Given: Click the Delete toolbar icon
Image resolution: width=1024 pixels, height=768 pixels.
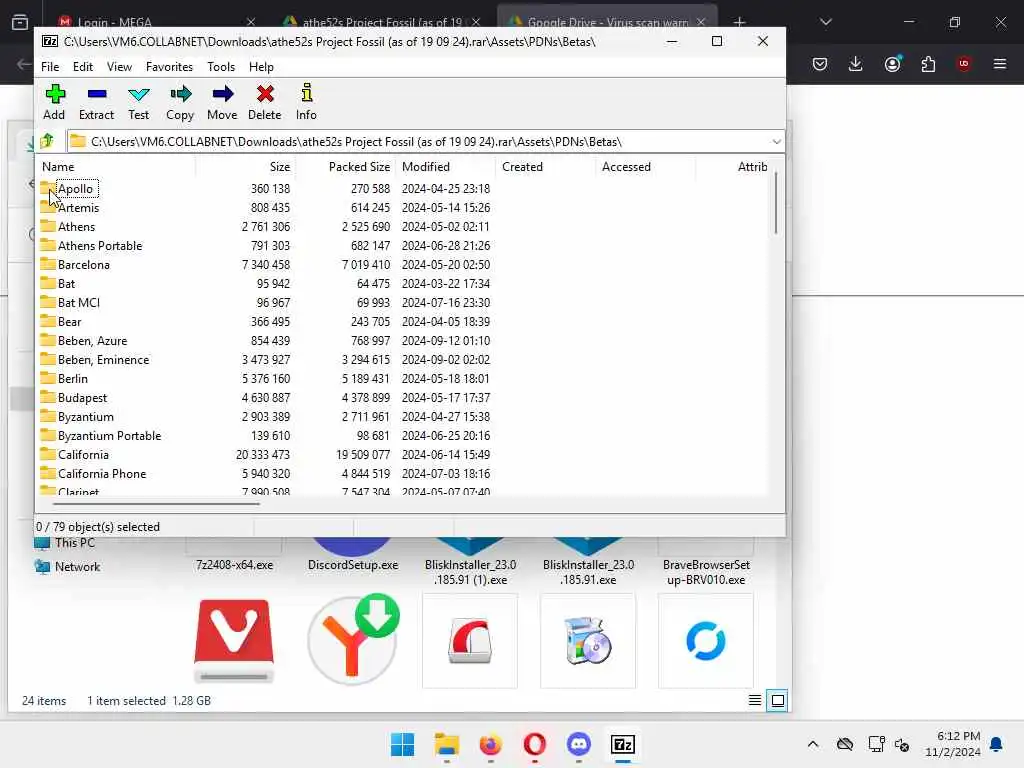Looking at the screenshot, I should point(264,102).
